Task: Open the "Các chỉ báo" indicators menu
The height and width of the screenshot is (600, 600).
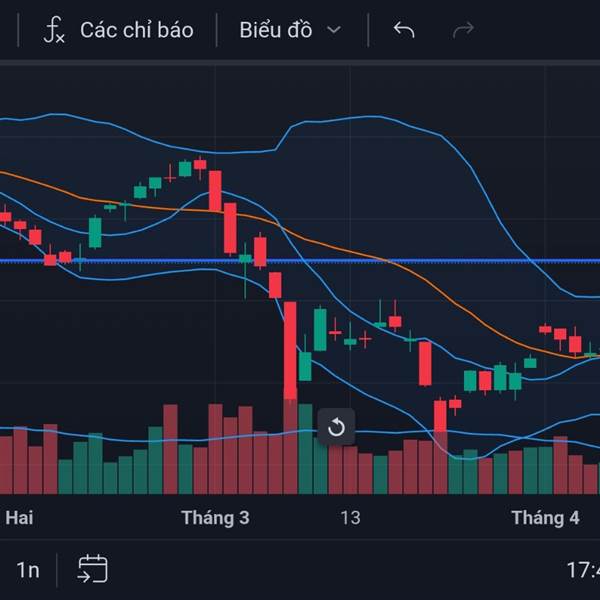Action: tap(136, 30)
